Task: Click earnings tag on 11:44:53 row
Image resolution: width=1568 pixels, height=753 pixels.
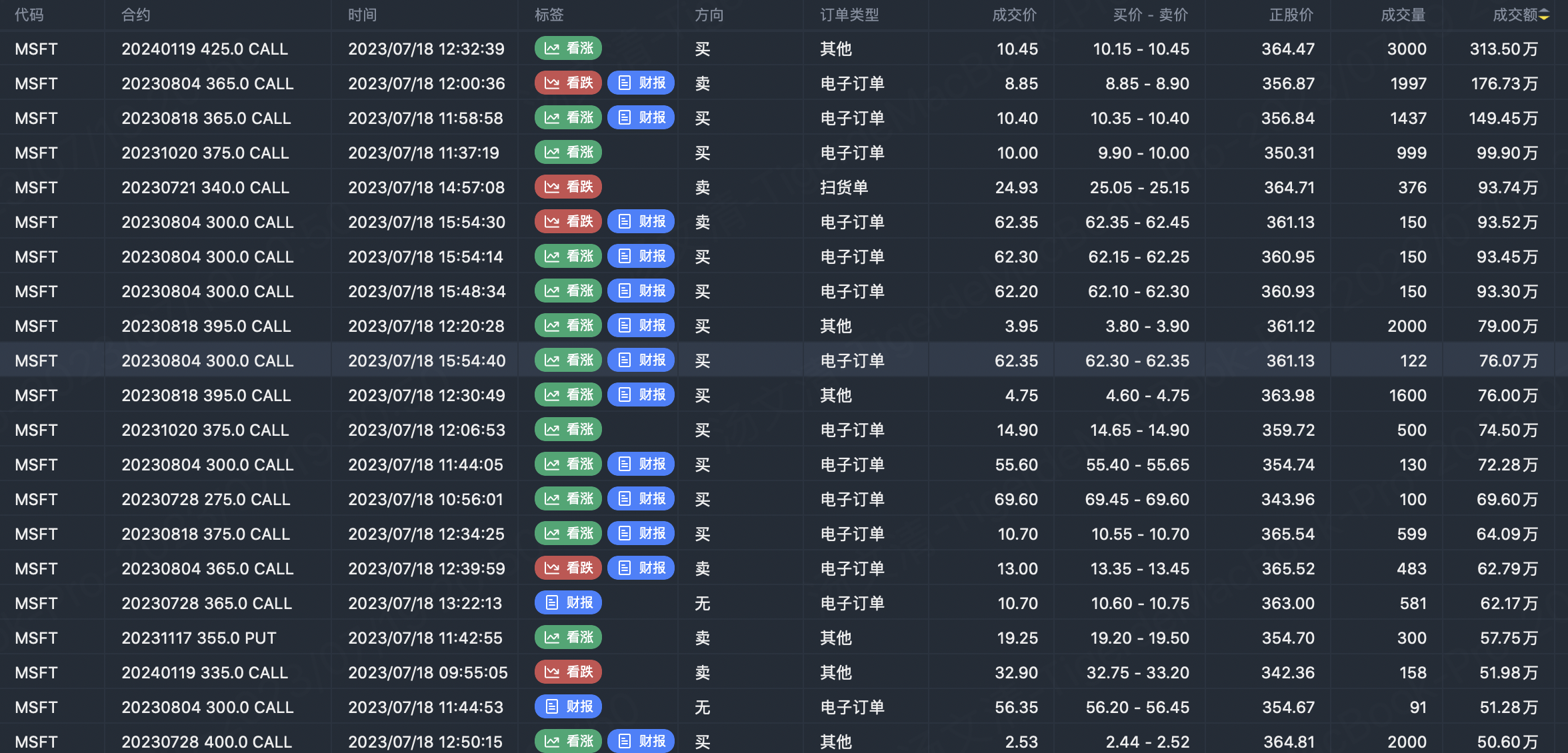Action: 568,707
